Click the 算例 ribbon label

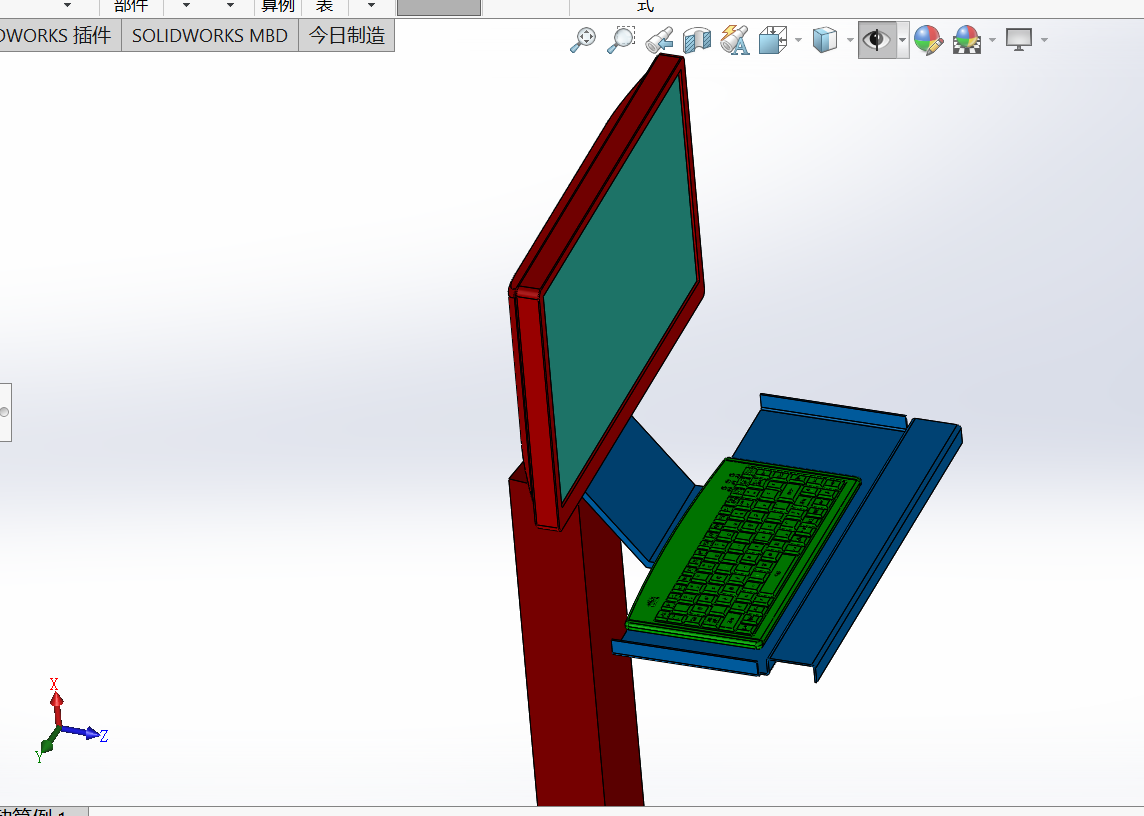(278, 6)
